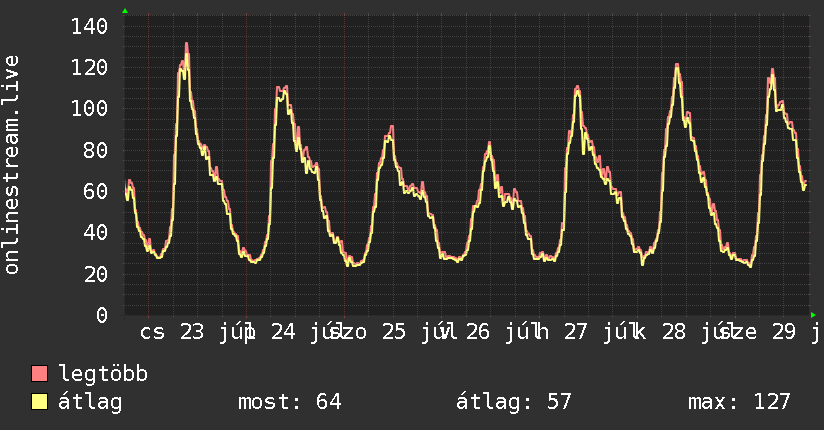
Task: Click the 'max: 127' statistic text
Action: (x=739, y=402)
